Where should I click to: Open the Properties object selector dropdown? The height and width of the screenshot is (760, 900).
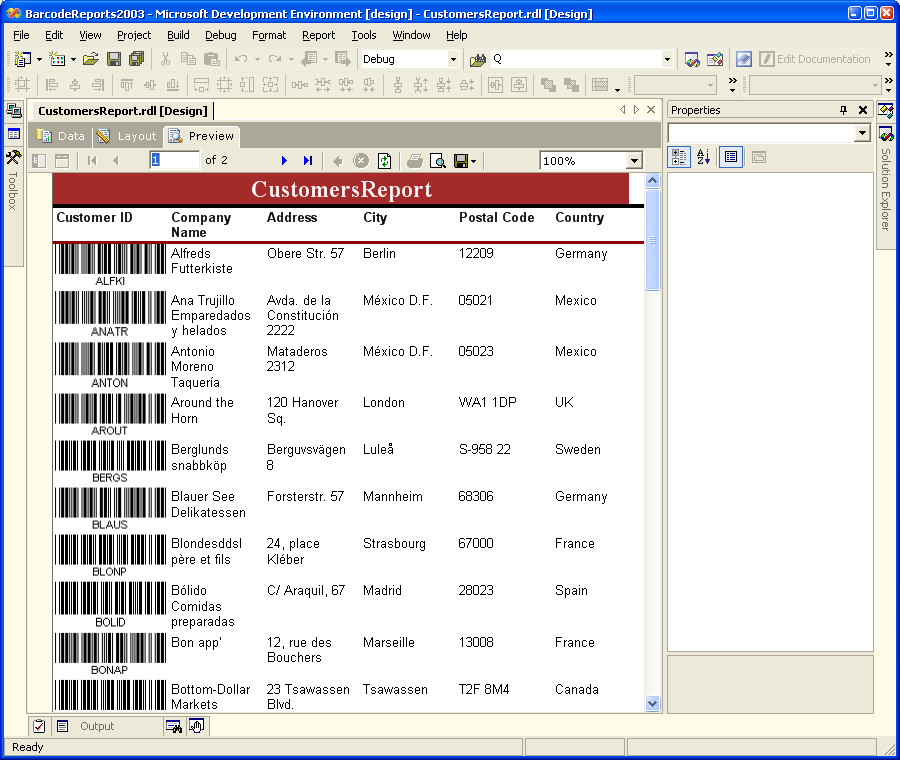tap(862, 134)
